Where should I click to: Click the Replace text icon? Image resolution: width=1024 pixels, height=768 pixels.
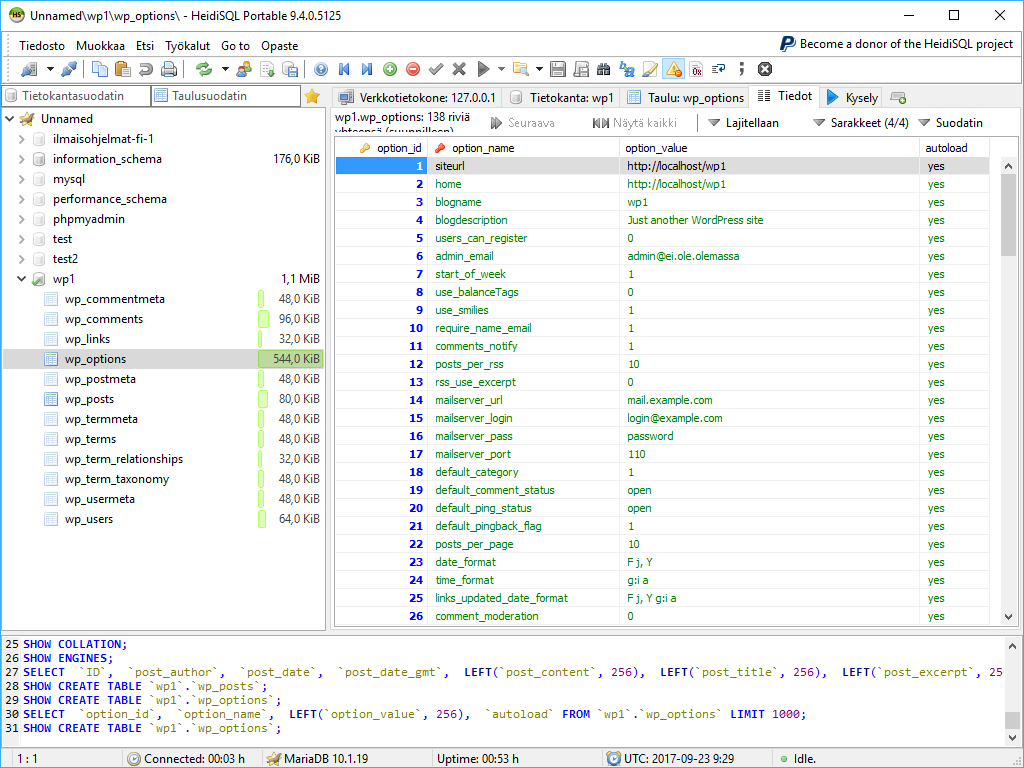[x=627, y=69]
